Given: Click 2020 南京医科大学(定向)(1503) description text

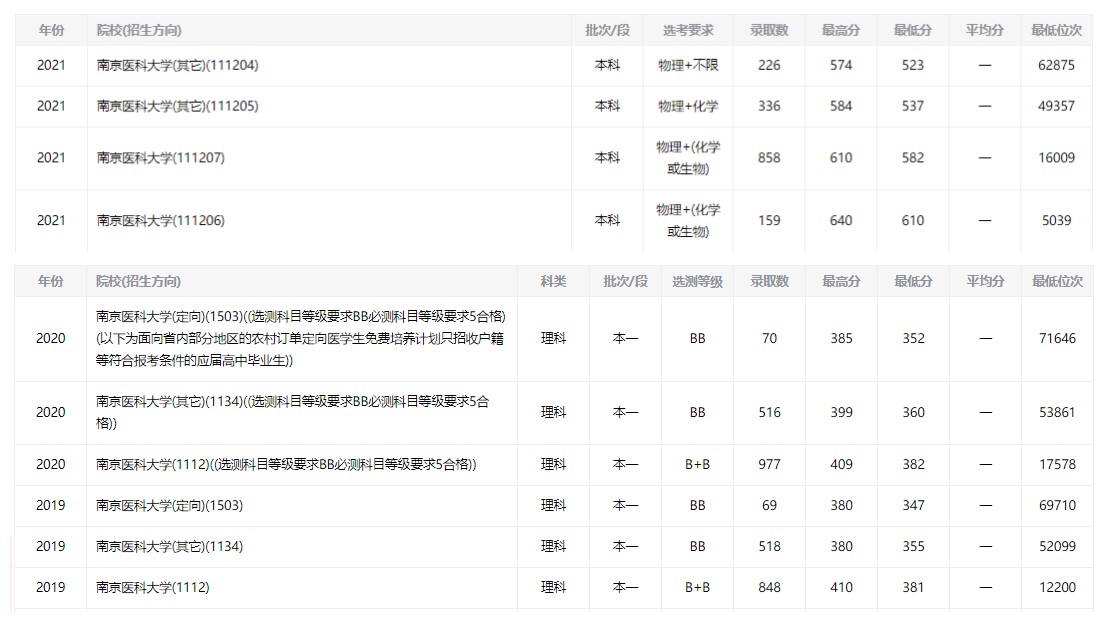Looking at the screenshot, I should click(300, 338).
